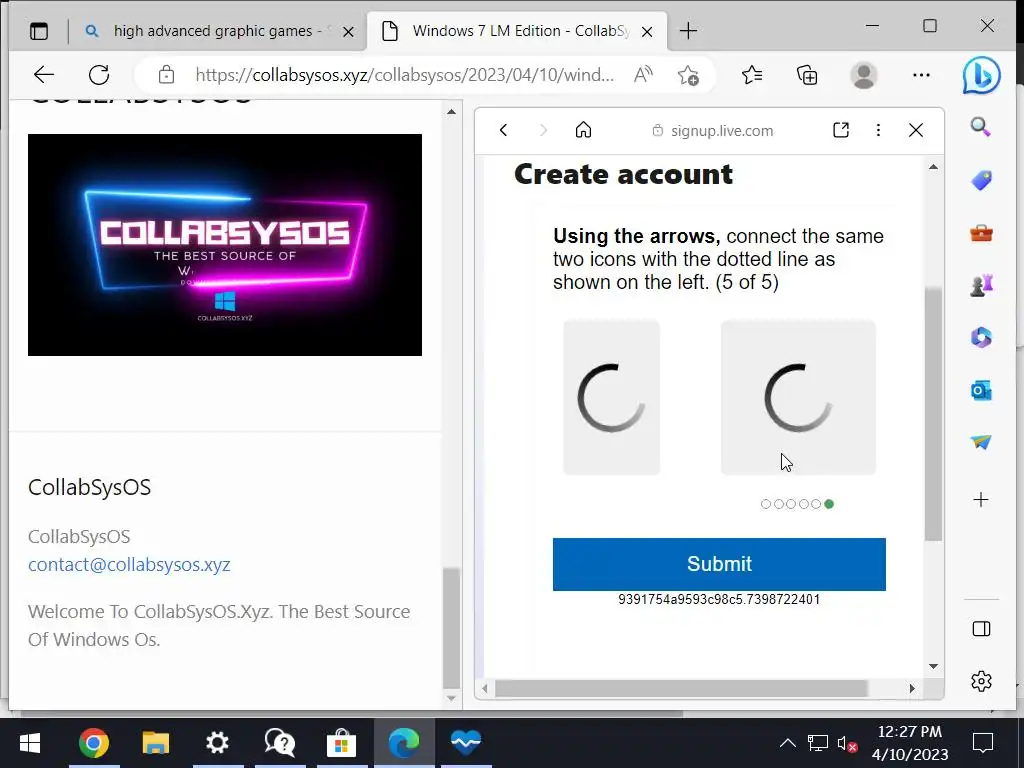Close the 'high advanced graphic games' tab
Image resolution: width=1024 pixels, height=768 pixels.
(x=349, y=31)
